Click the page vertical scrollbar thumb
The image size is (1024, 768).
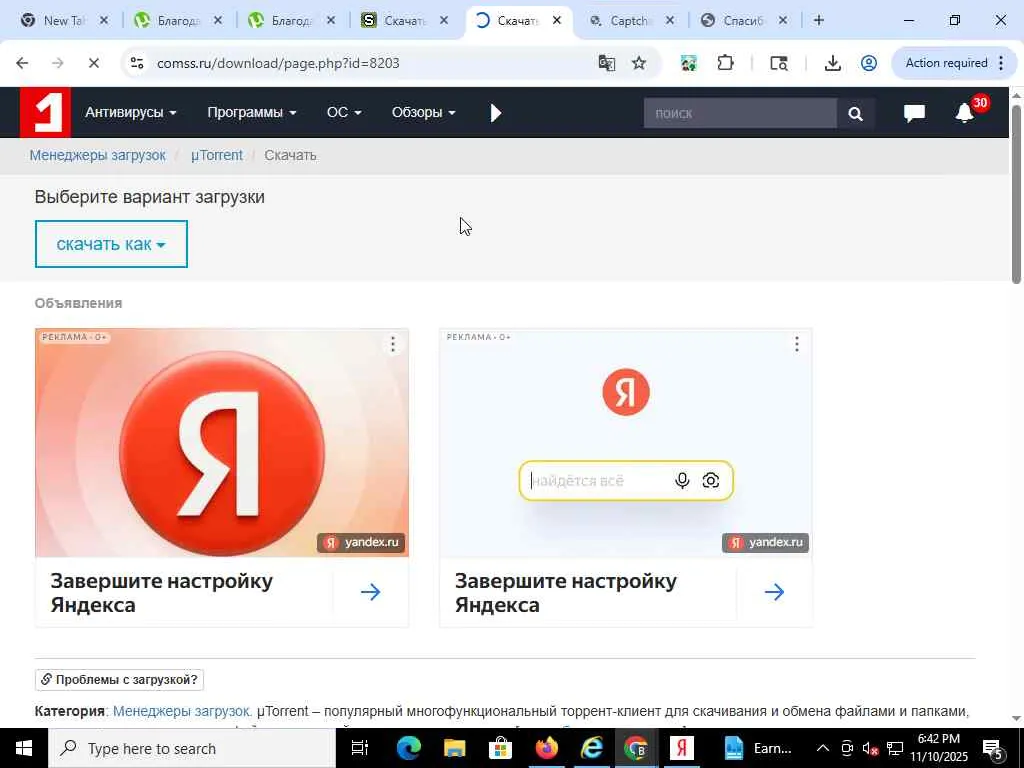click(x=1016, y=194)
